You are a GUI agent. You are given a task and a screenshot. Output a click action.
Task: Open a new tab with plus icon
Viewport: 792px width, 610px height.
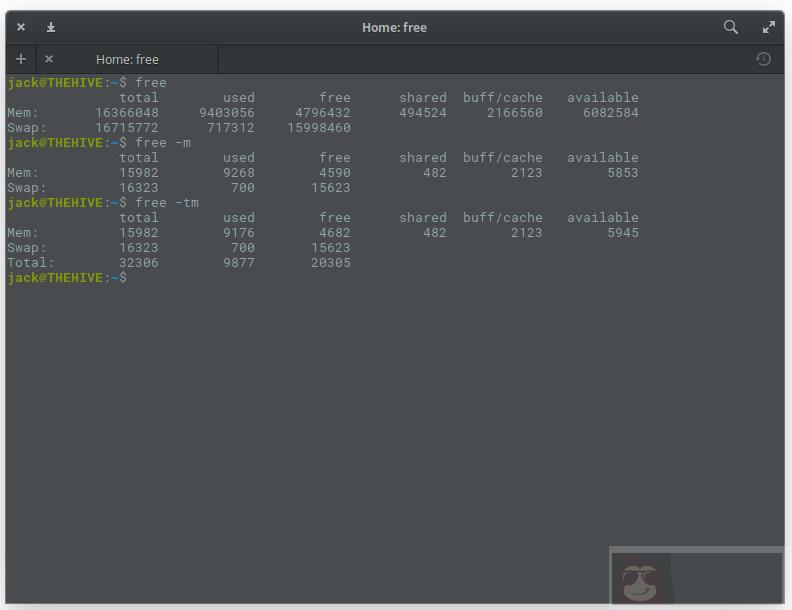tap(21, 59)
